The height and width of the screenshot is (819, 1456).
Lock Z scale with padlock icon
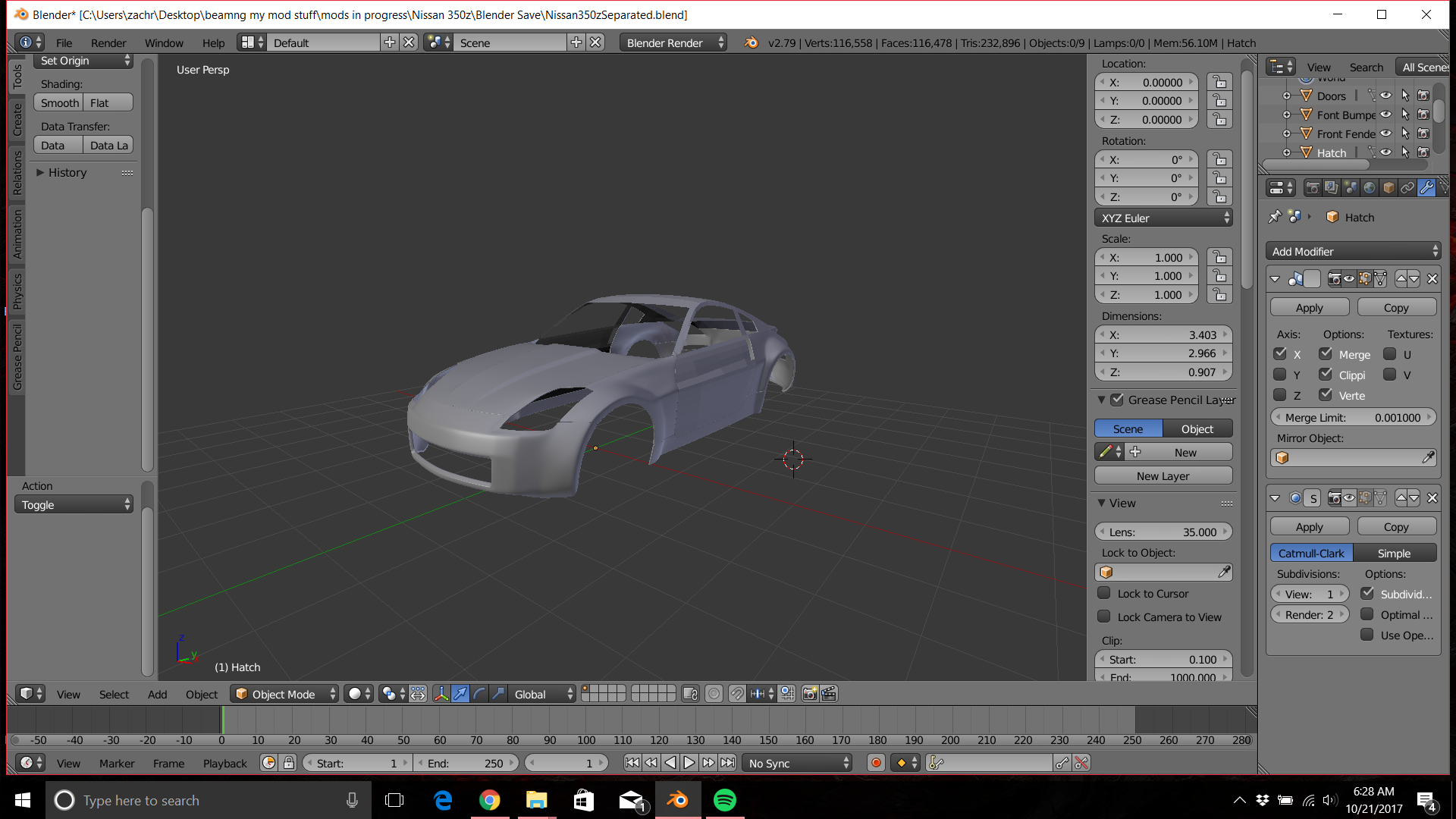coord(1219,294)
